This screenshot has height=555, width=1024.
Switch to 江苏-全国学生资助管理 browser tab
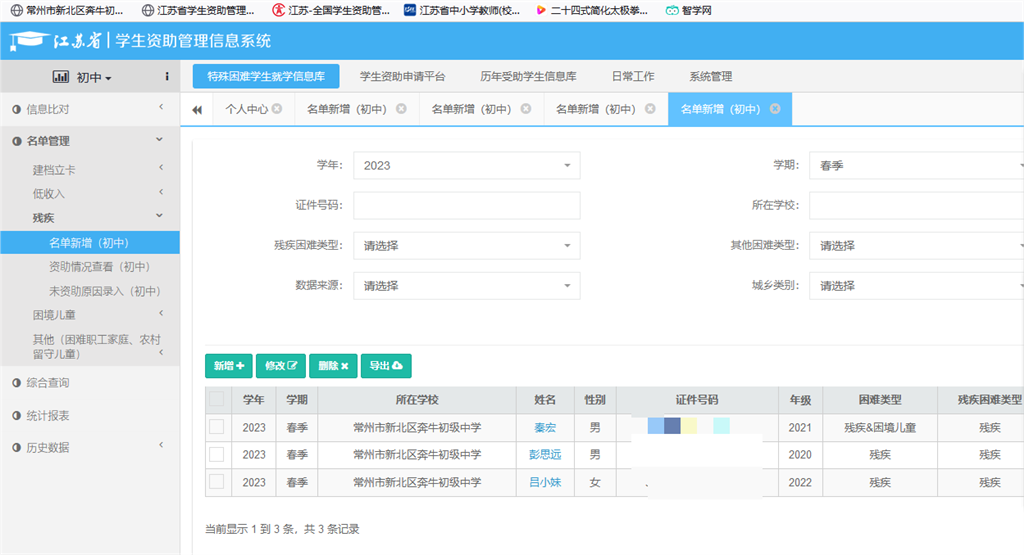[331, 10]
